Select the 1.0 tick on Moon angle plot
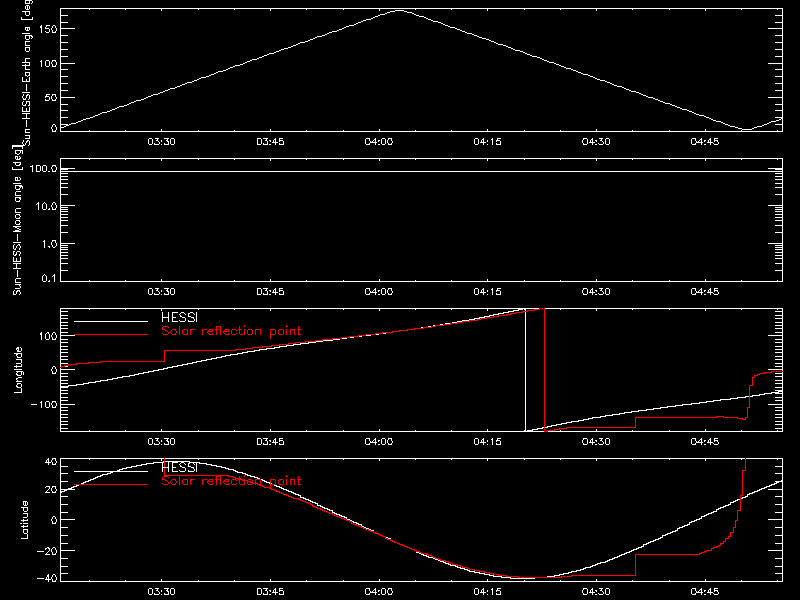 tap(49, 244)
